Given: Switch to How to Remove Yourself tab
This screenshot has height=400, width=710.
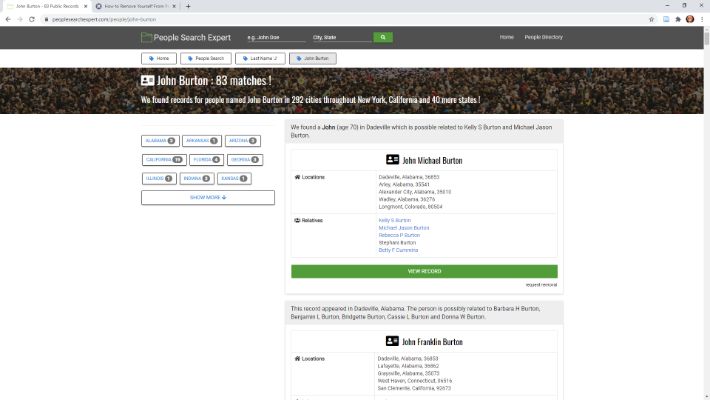Looking at the screenshot, I should 136,6.
